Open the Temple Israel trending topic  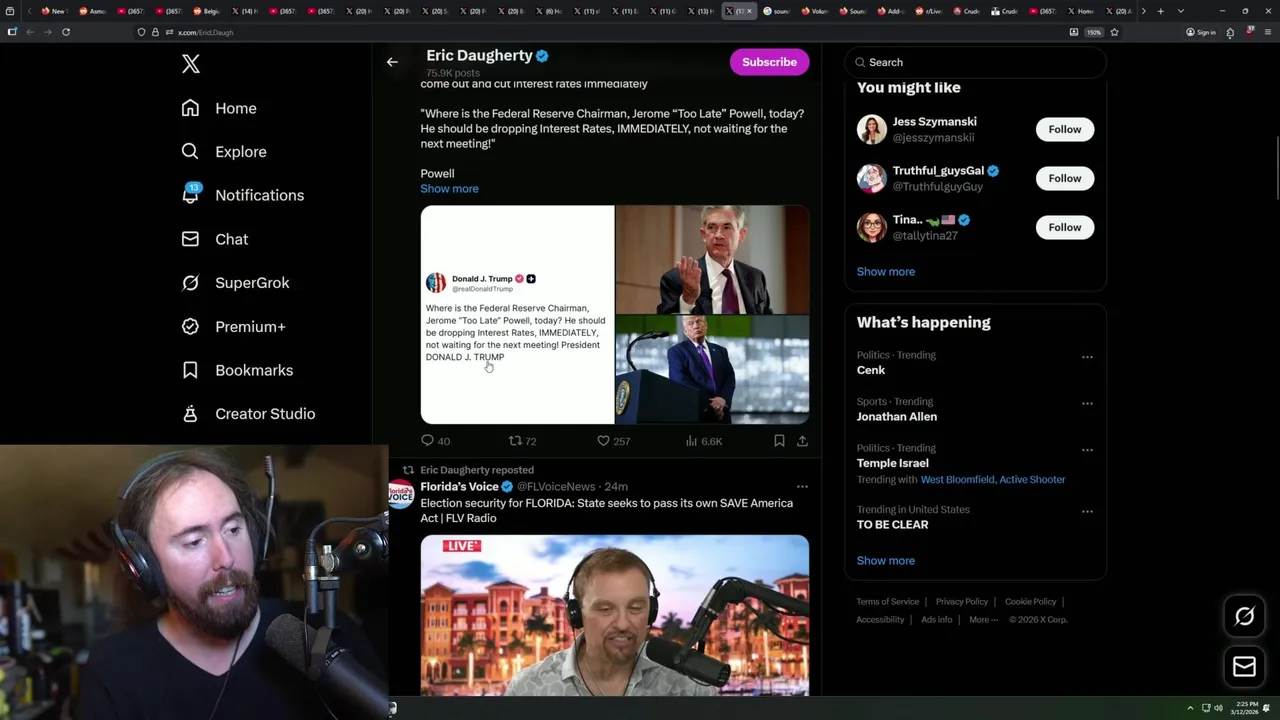(893, 463)
